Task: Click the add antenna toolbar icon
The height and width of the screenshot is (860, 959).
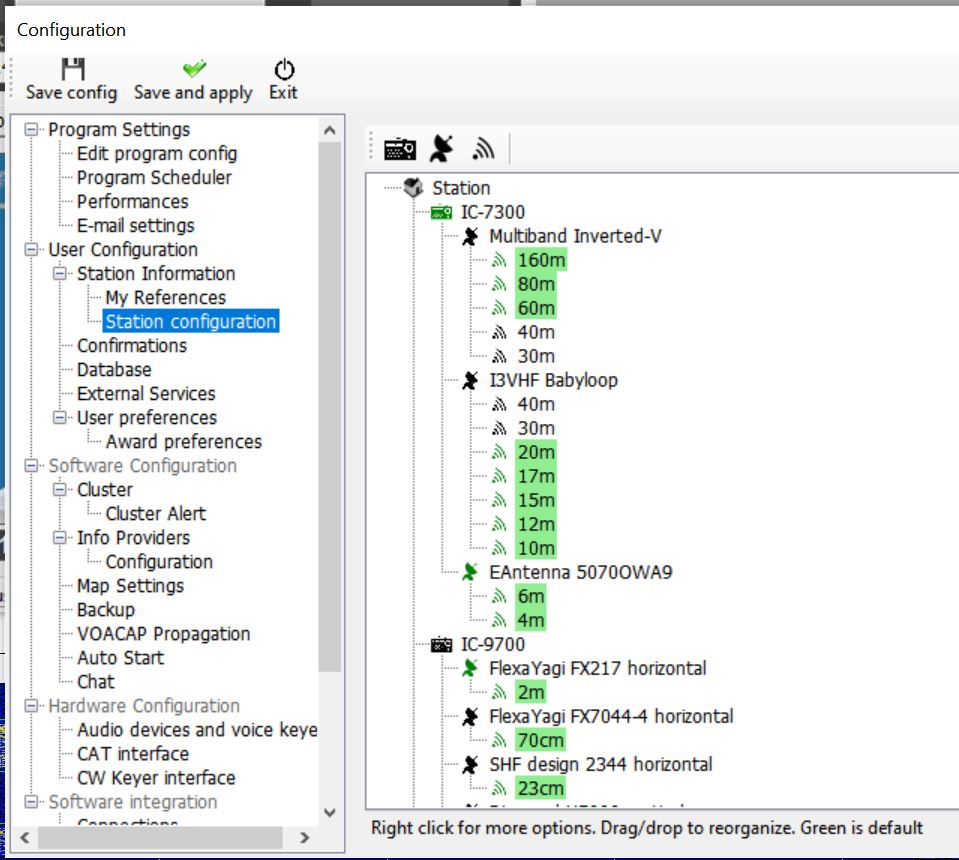Action: point(442,148)
